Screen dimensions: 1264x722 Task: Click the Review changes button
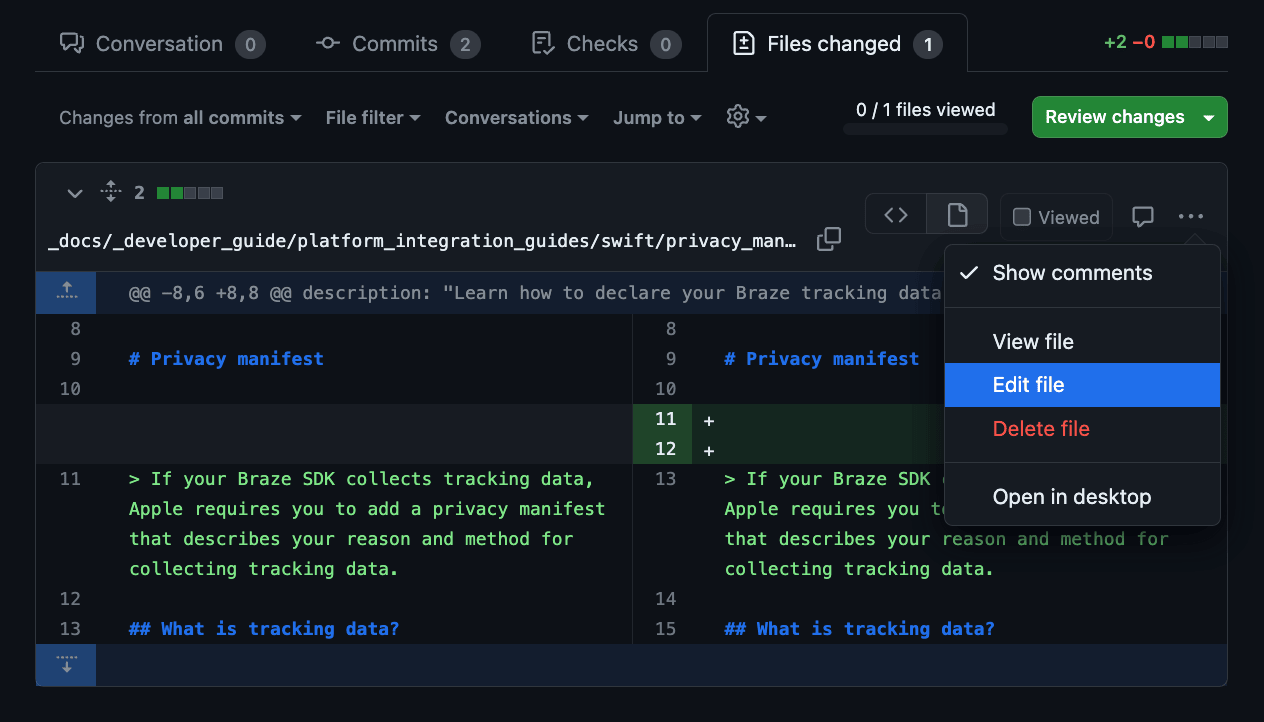(x=1114, y=117)
